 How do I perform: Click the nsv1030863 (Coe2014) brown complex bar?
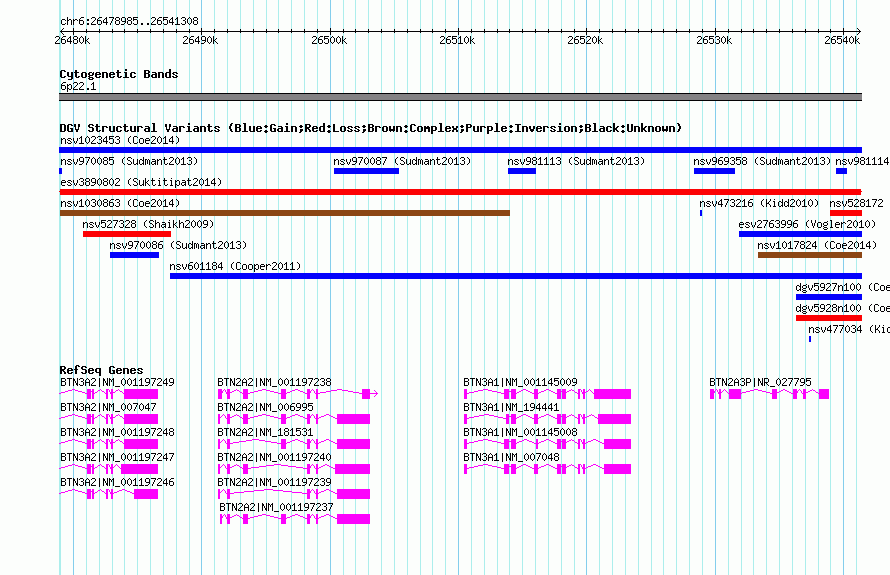(285, 213)
